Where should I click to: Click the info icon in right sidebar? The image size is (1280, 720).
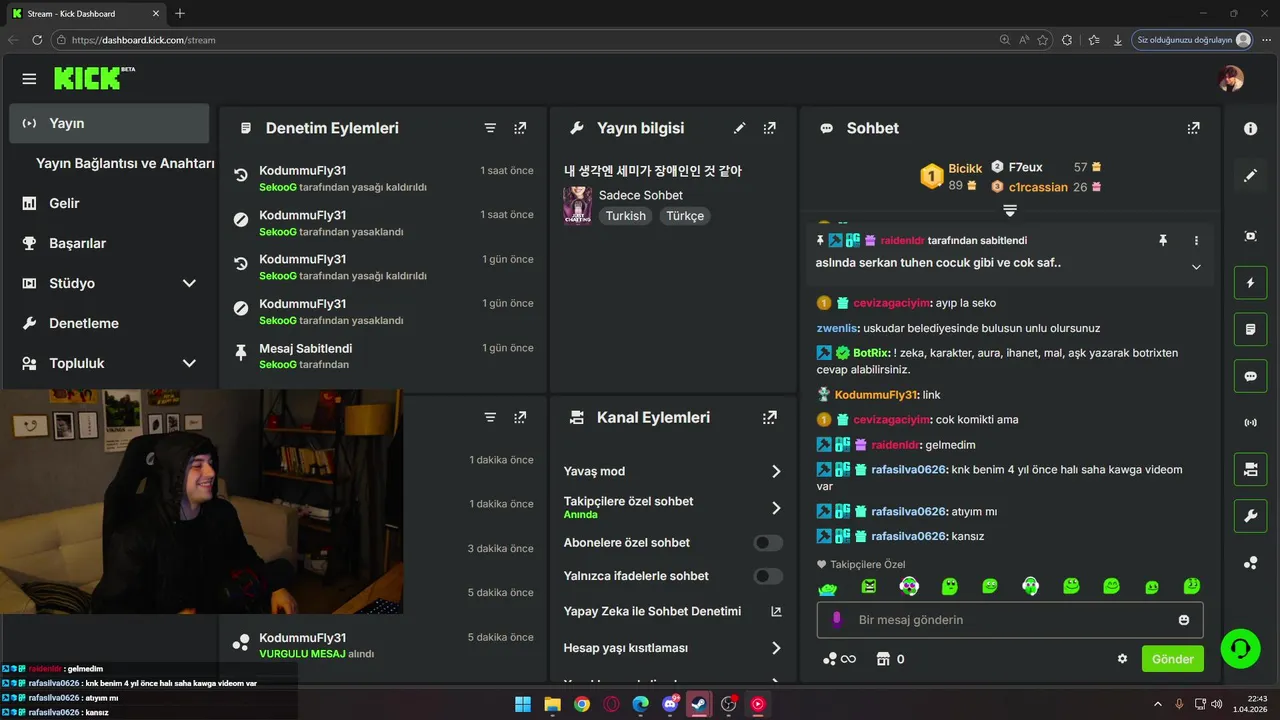click(1251, 129)
